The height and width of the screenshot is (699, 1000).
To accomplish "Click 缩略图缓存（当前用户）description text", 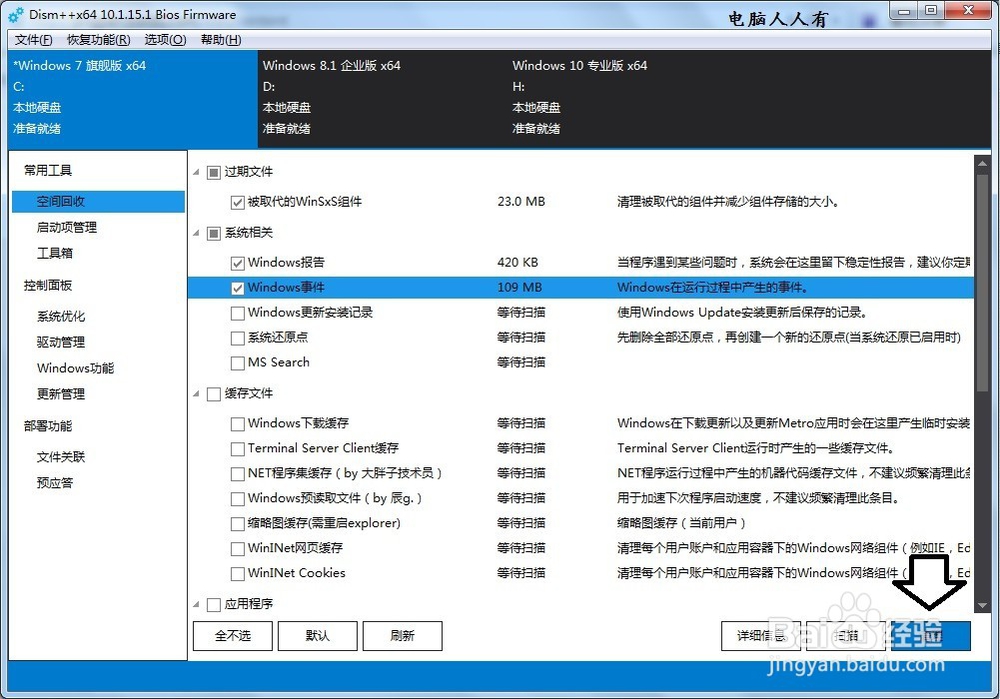I will click(x=681, y=523).
